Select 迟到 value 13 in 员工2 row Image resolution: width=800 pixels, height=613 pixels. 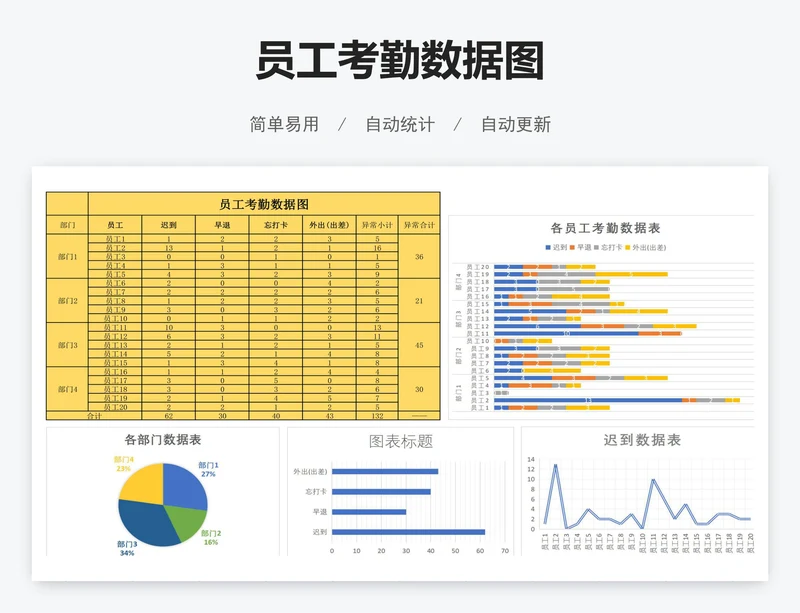168,248
